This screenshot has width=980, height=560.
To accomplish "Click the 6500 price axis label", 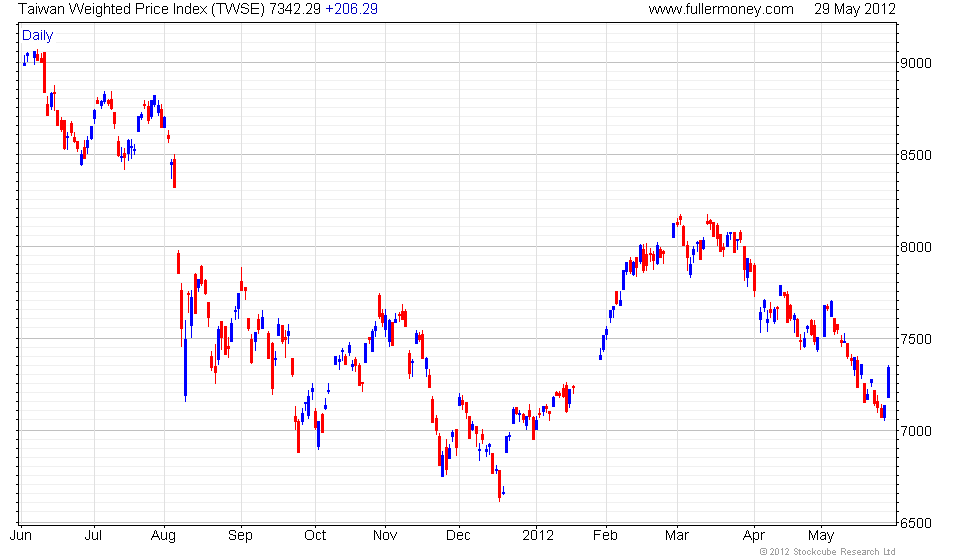I will (916, 523).
